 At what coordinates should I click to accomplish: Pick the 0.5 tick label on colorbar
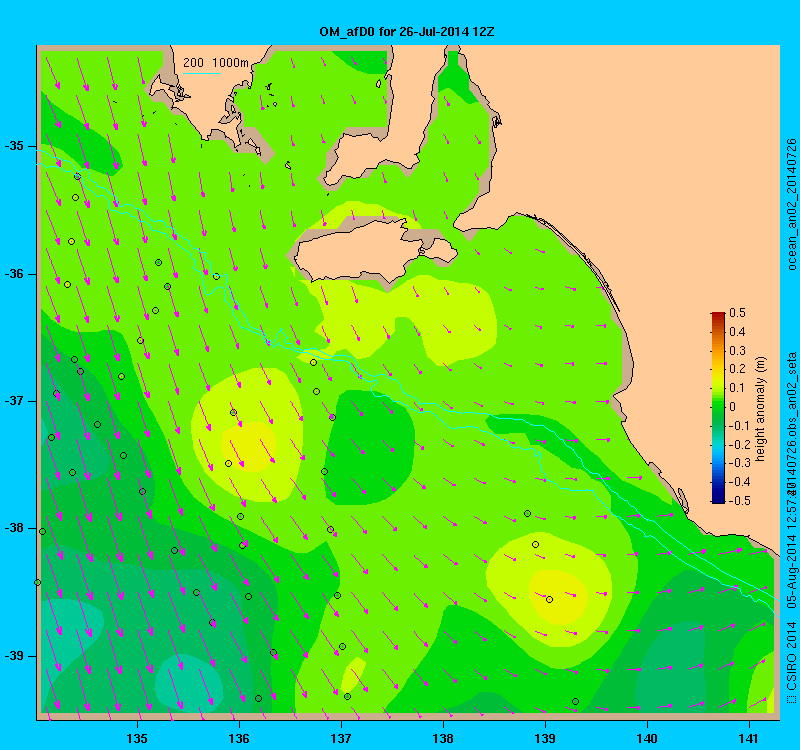pyautogui.click(x=738, y=313)
